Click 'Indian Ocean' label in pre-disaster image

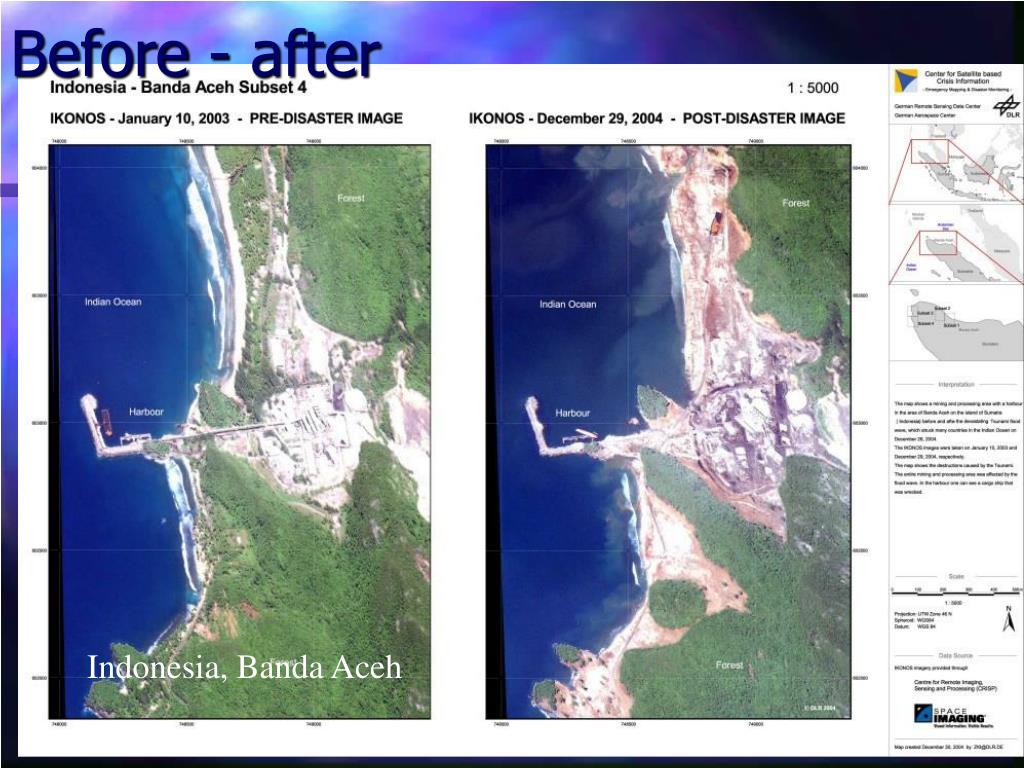pyautogui.click(x=113, y=302)
